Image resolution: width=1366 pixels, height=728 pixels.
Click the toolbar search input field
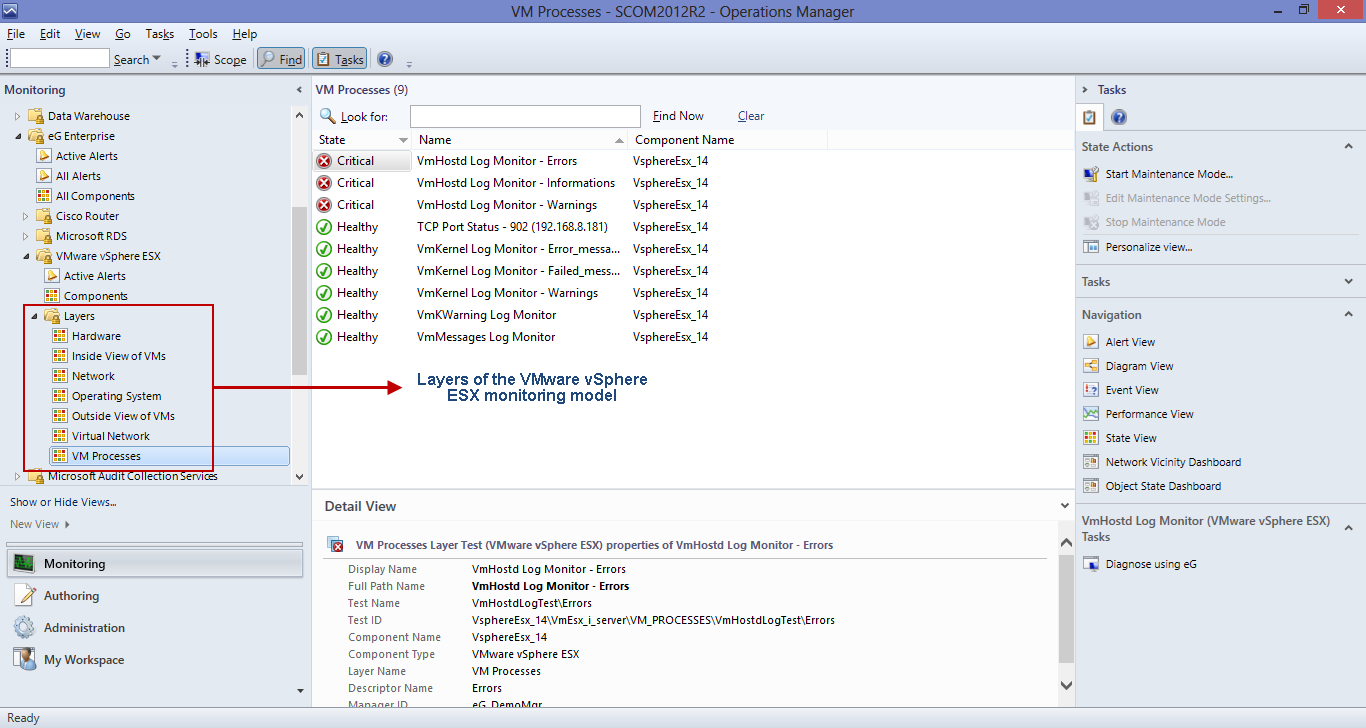point(59,59)
